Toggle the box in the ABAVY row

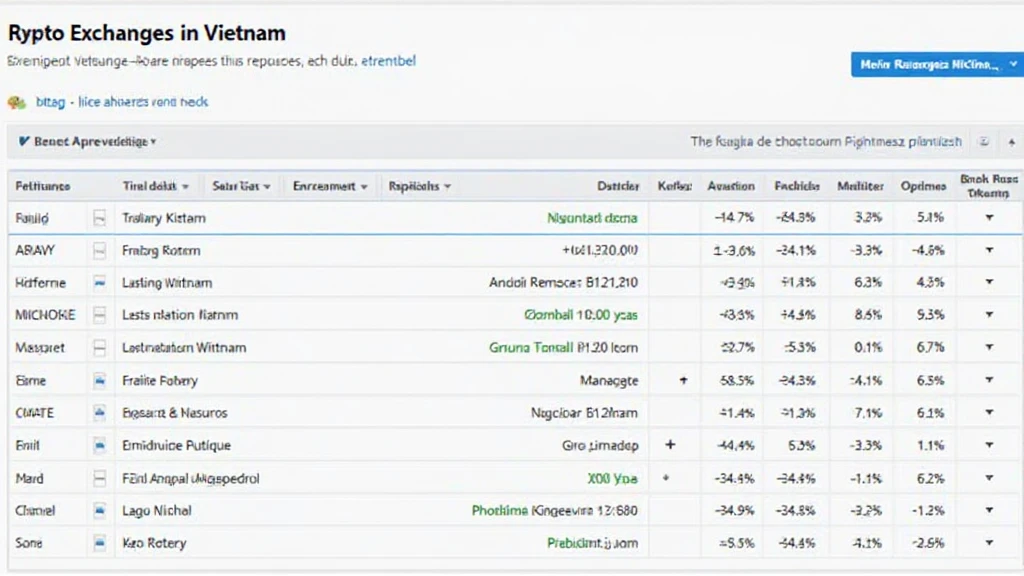click(x=99, y=251)
